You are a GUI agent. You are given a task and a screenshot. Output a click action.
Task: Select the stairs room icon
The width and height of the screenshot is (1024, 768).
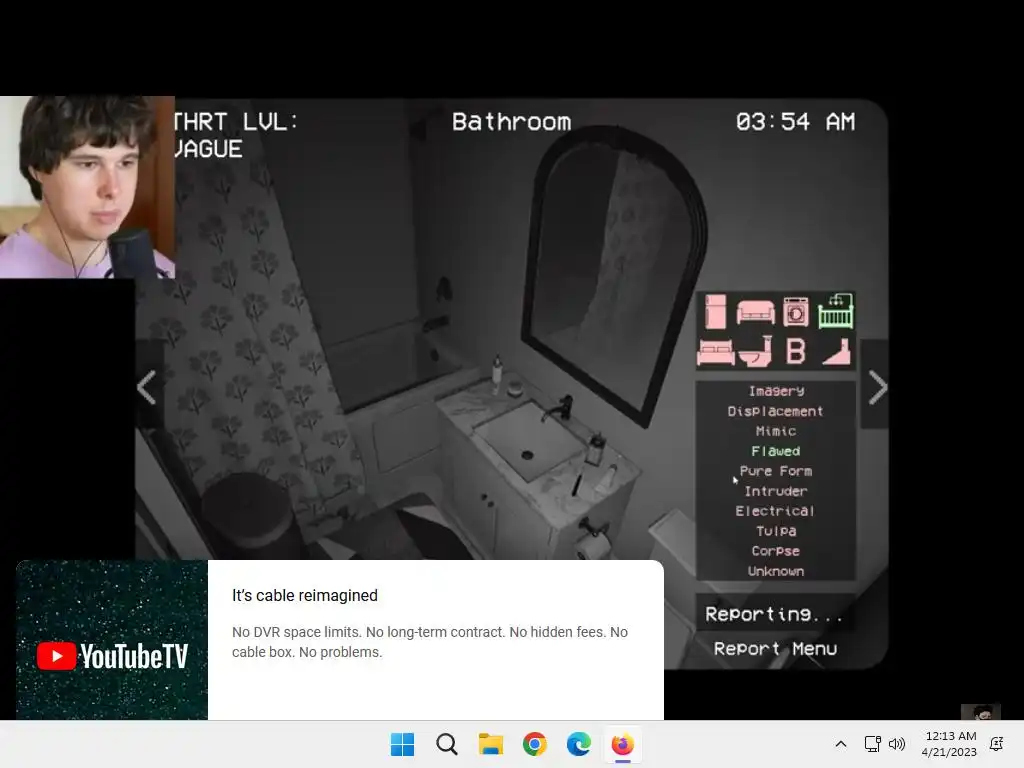click(x=837, y=351)
